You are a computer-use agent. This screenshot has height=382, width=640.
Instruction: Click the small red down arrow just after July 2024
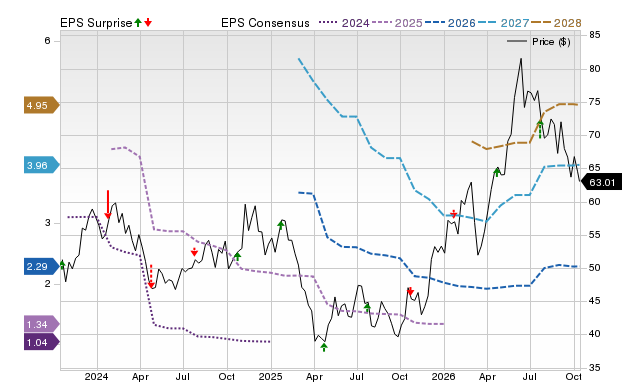(x=194, y=252)
